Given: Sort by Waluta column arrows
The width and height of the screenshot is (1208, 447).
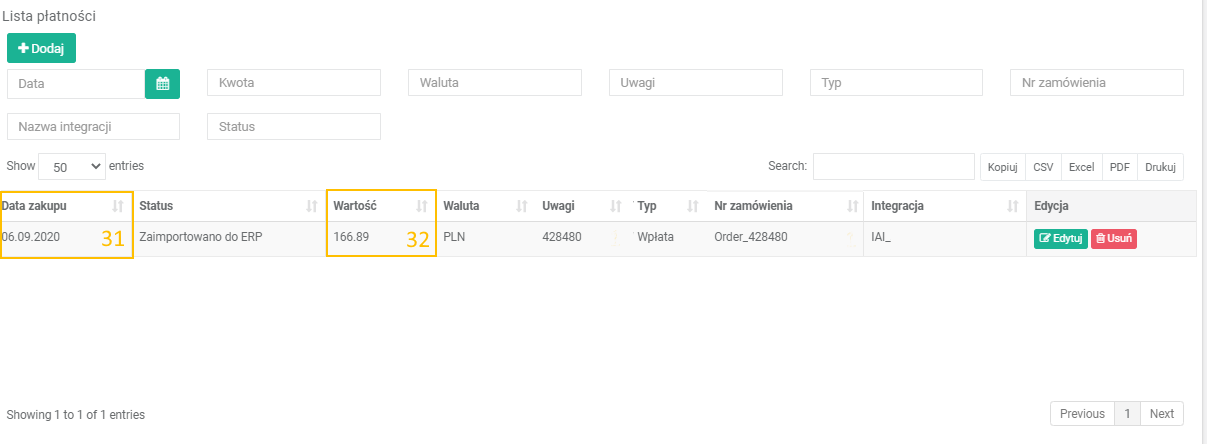Looking at the screenshot, I should tap(521, 206).
